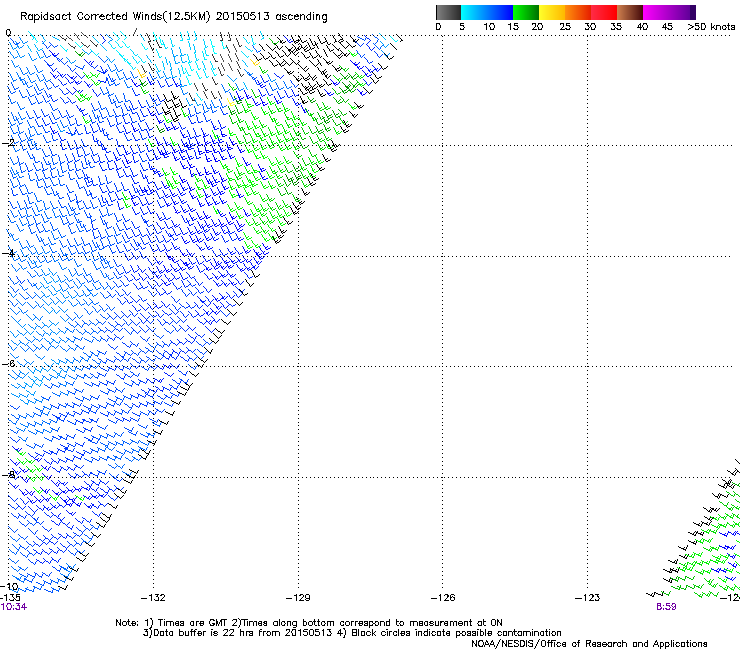Screen dimensions: 740x650
Task: Click the orange 25-30 knots color swatch
Action: pos(578,12)
